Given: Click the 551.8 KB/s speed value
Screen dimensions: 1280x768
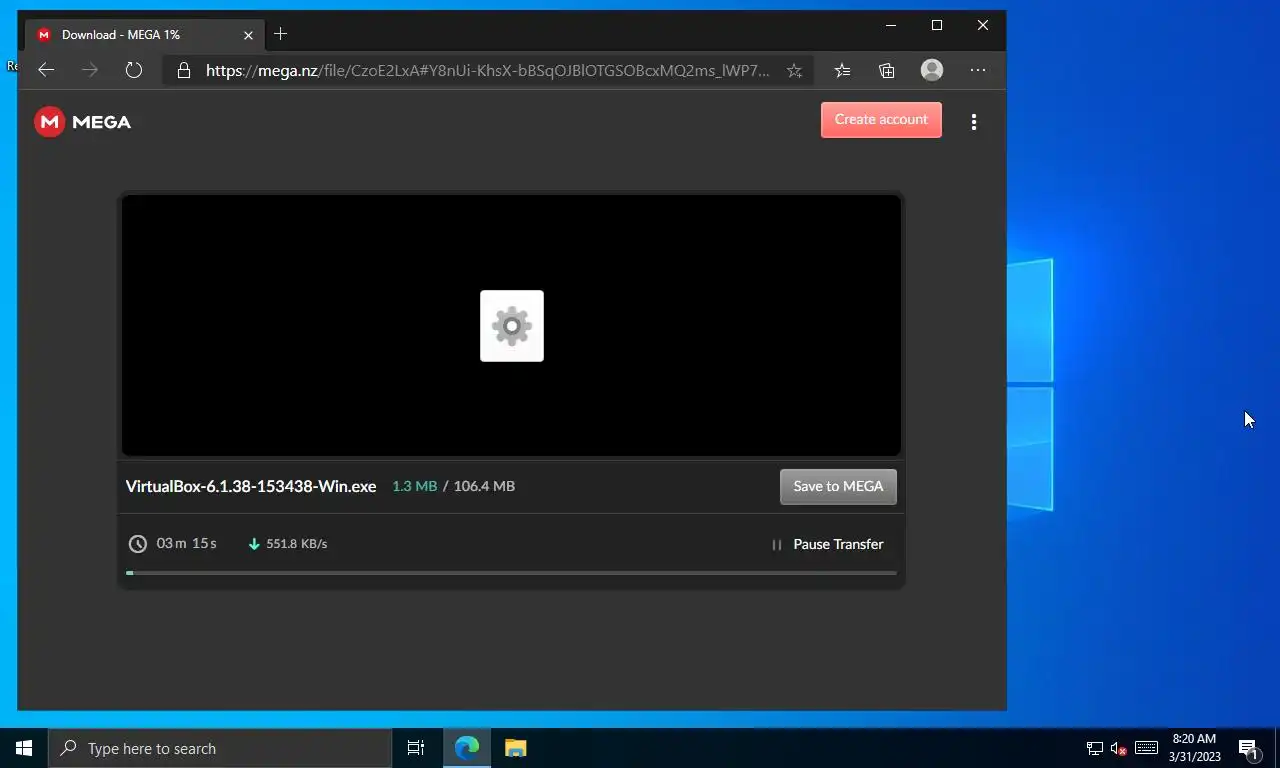Looking at the screenshot, I should coord(297,544).
